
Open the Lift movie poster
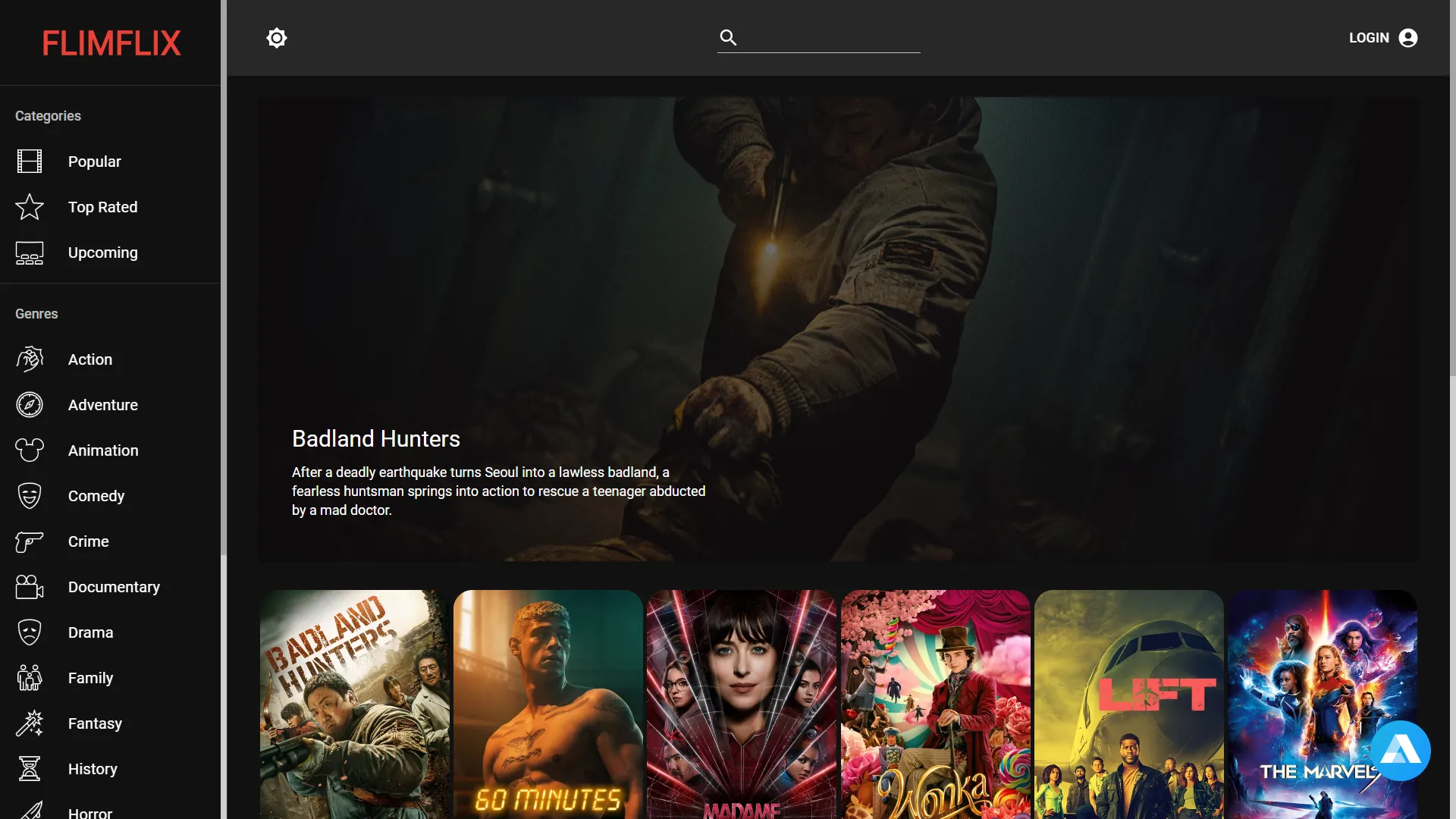(1129, 704)
